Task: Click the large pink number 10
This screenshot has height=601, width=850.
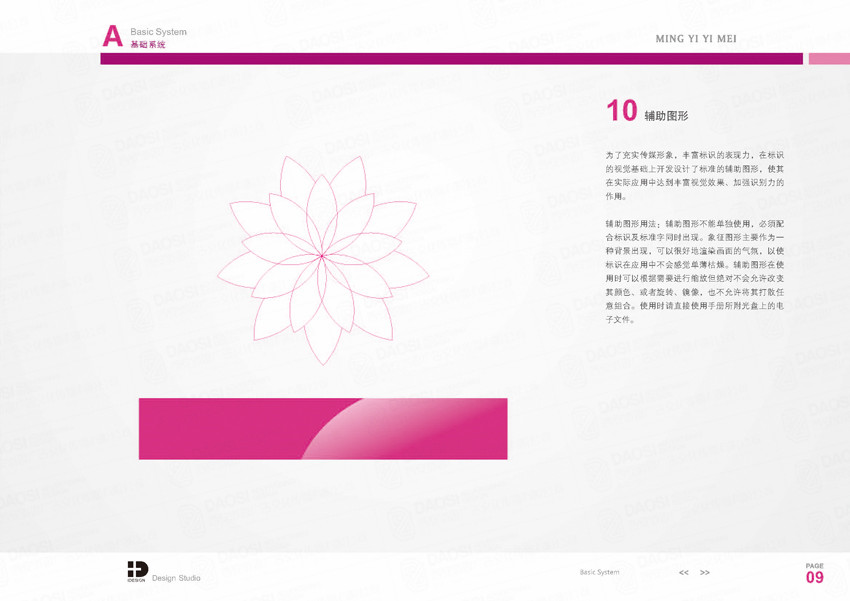Action: click(x=621, y=112)
